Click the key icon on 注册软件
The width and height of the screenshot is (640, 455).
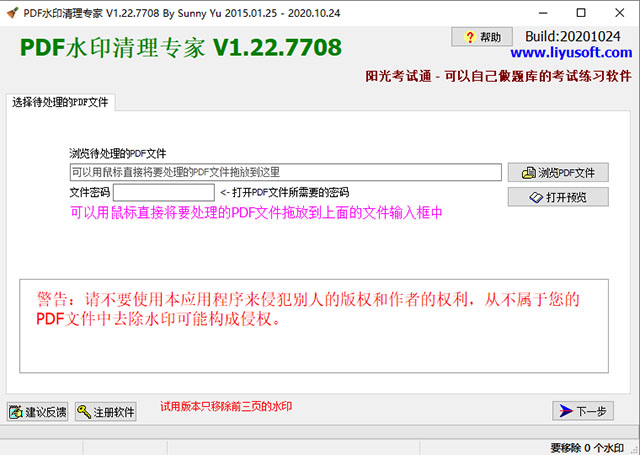pos(84,412)
